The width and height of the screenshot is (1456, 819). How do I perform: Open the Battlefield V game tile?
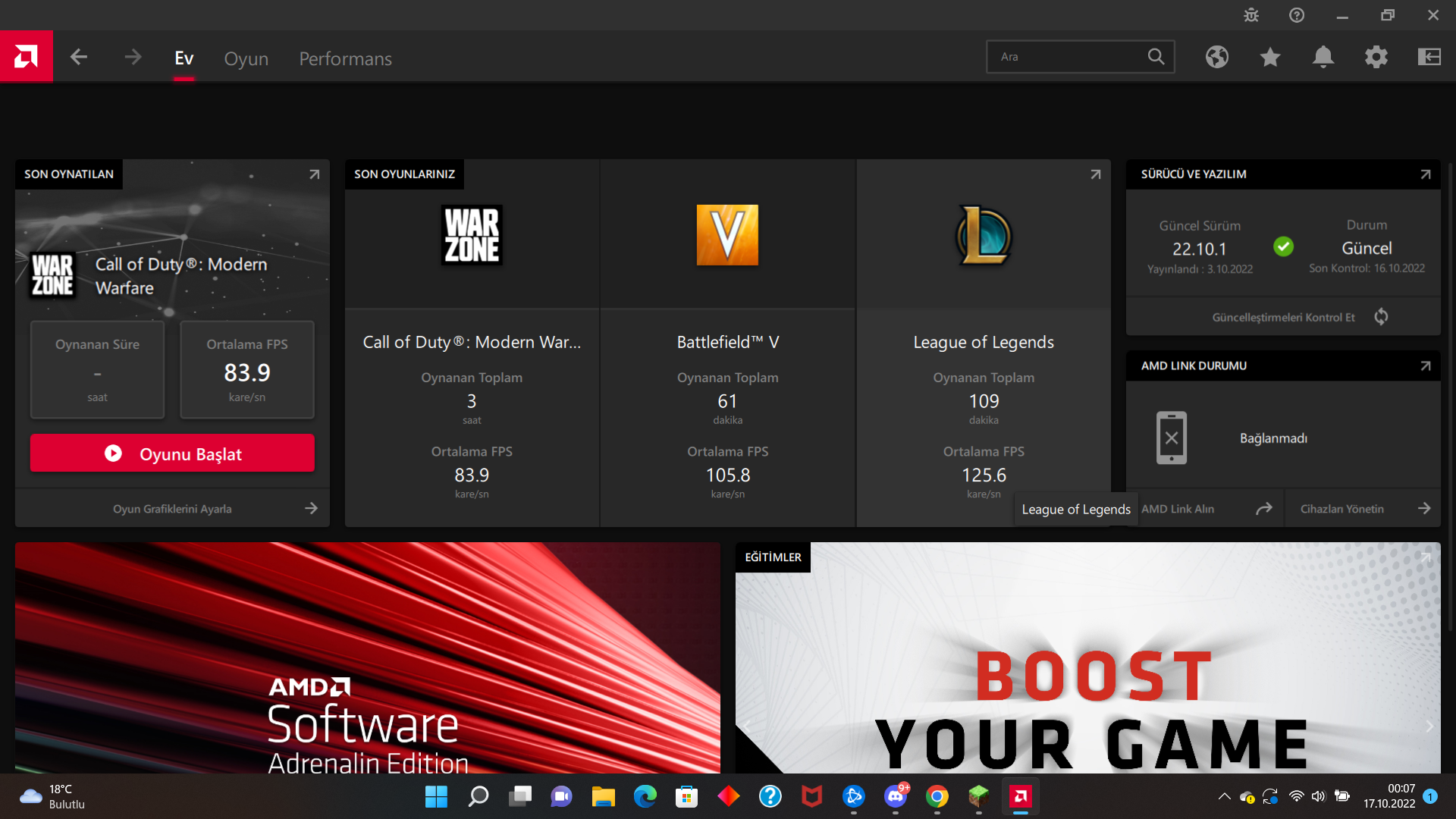pos(727,342)
